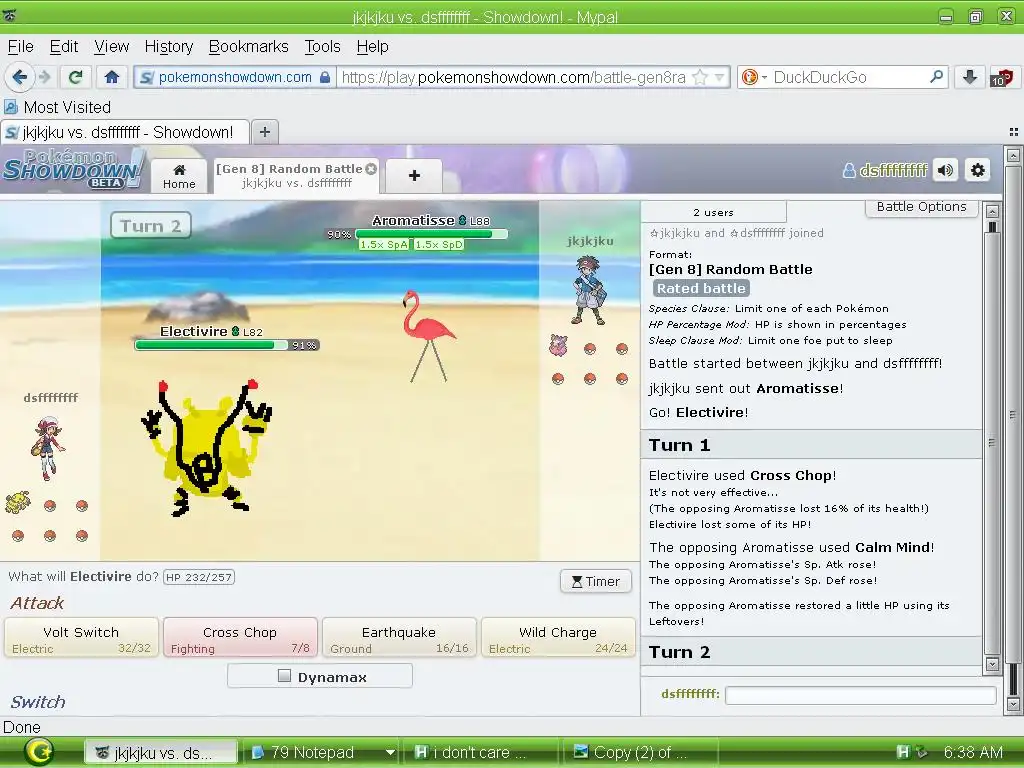Switch to Copy (2) of taskbar window

639,753
